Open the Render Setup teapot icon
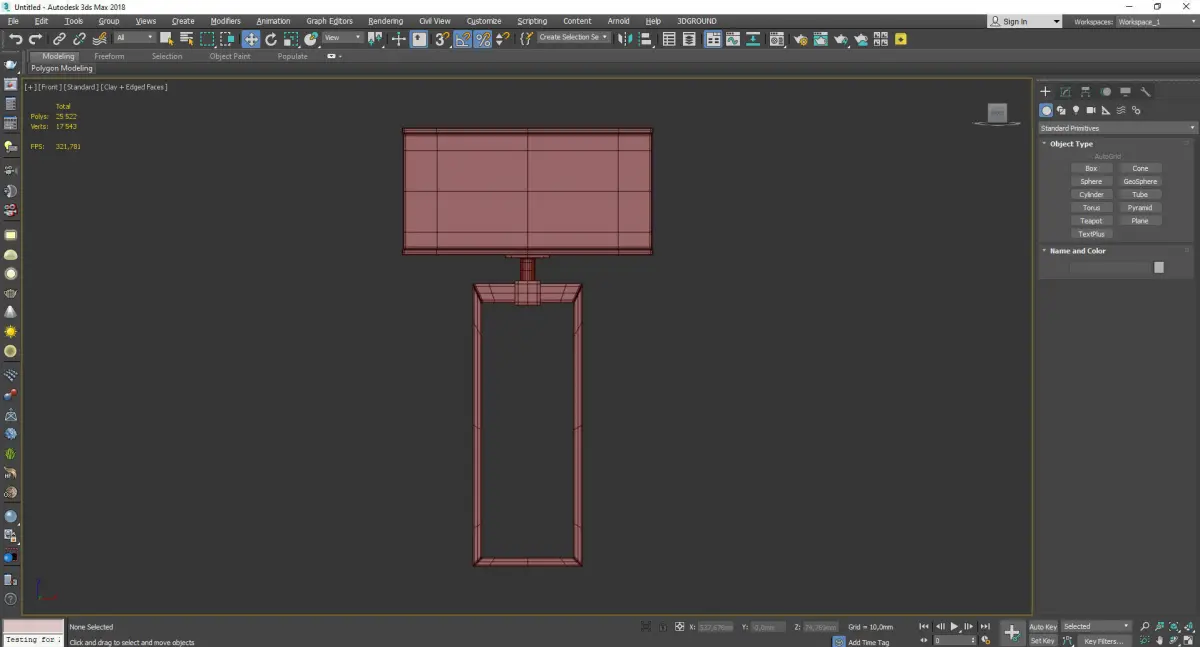Screen dimensions: 1200x647 tap(800, 39)
